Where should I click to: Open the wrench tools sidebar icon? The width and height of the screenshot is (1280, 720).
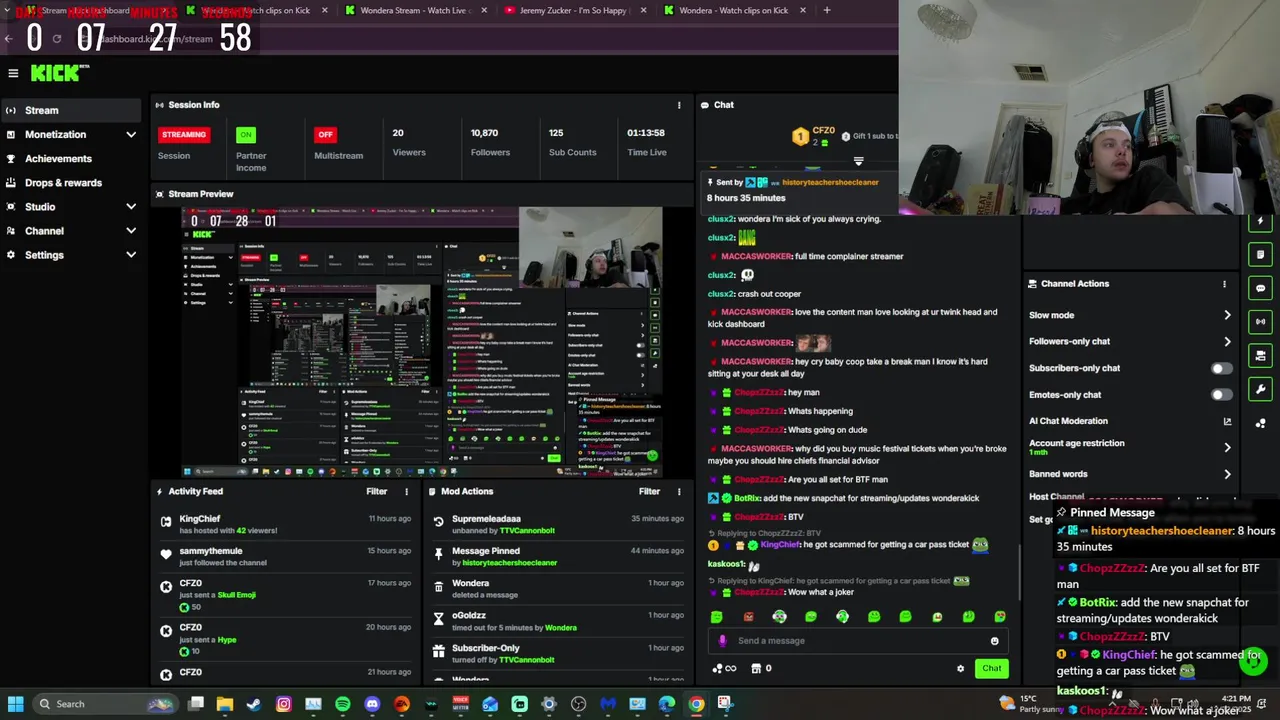[x=1260, y=389]
